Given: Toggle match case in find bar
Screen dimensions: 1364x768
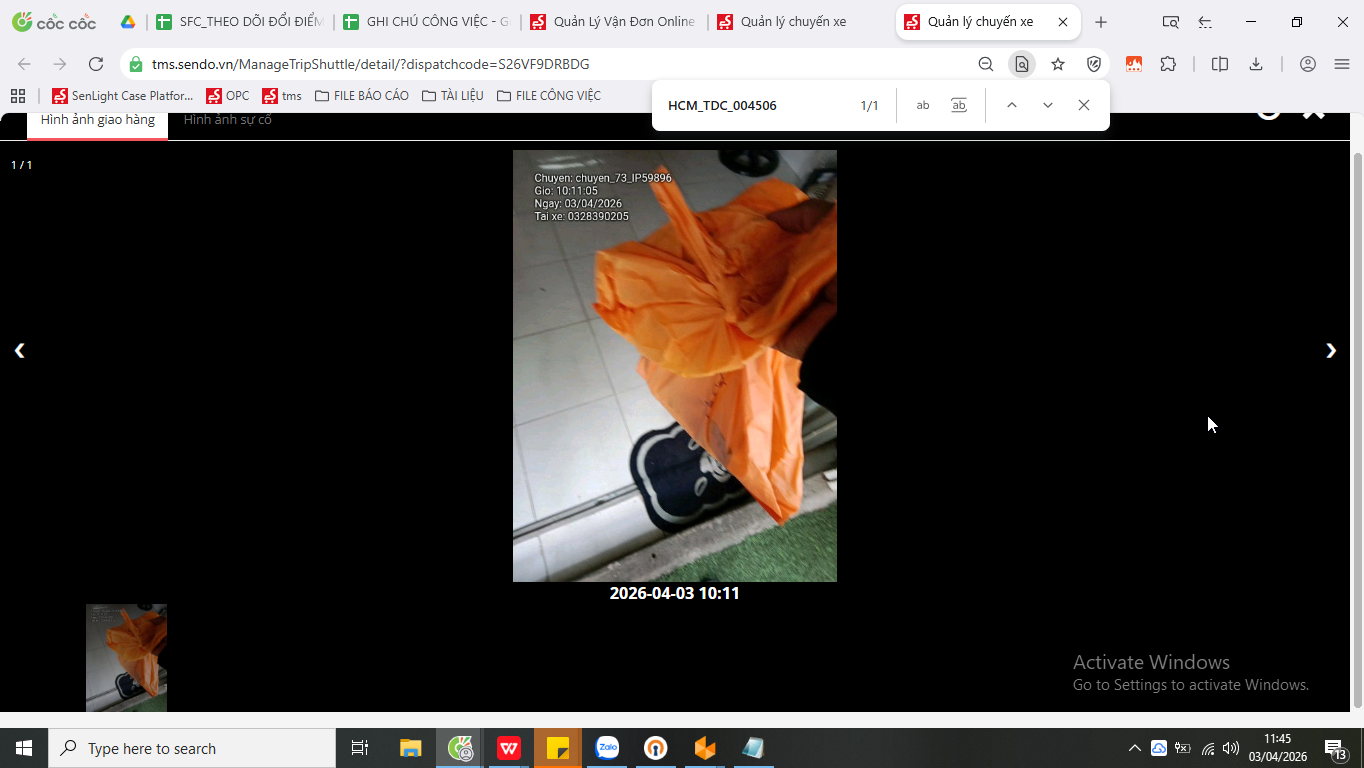Looking at the screenshot, I should click(x=923, y=105).
